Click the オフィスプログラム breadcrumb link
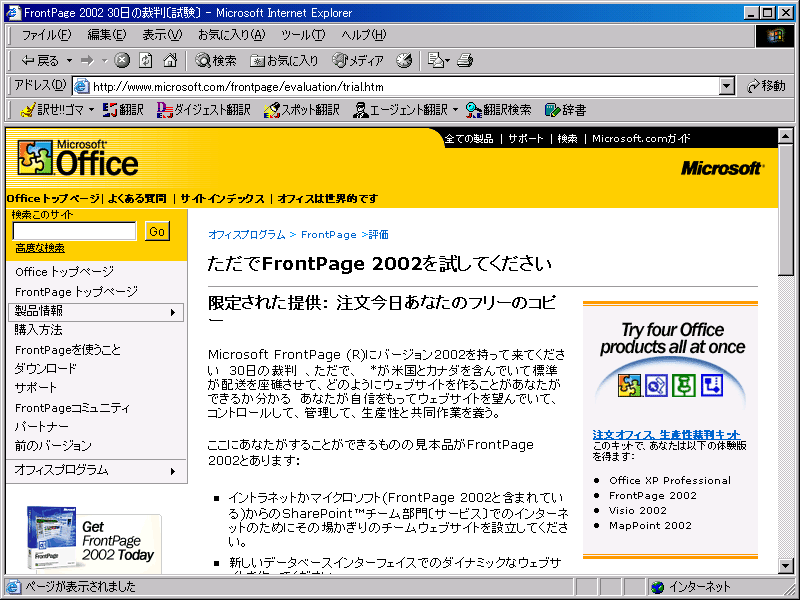 tap(247, 235)
